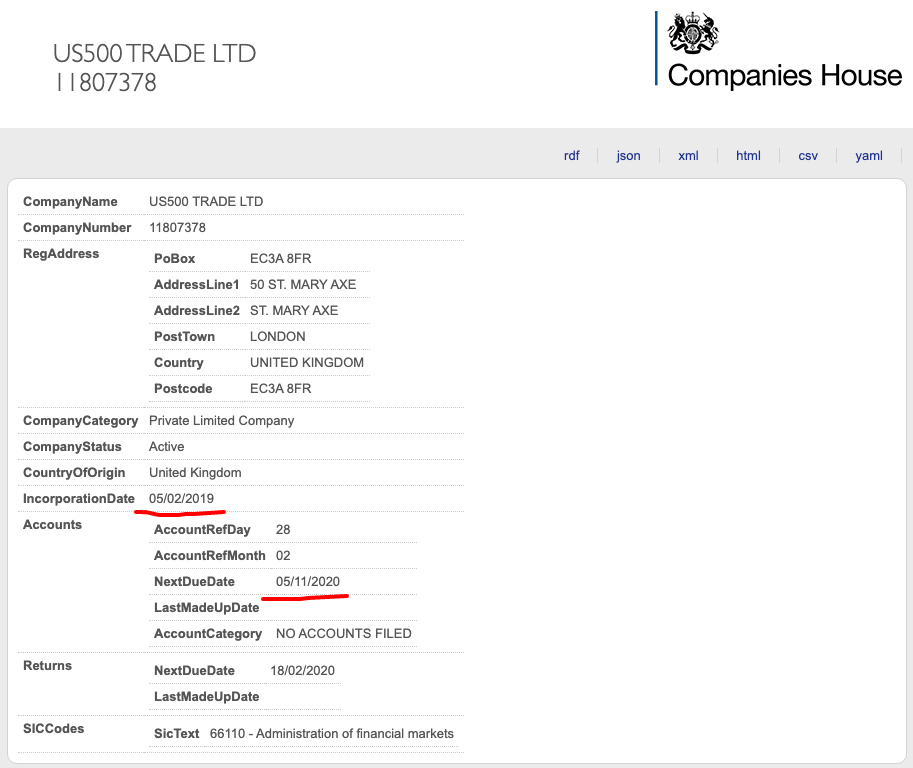Select the CompanyName label

click(x=70, y=201)
